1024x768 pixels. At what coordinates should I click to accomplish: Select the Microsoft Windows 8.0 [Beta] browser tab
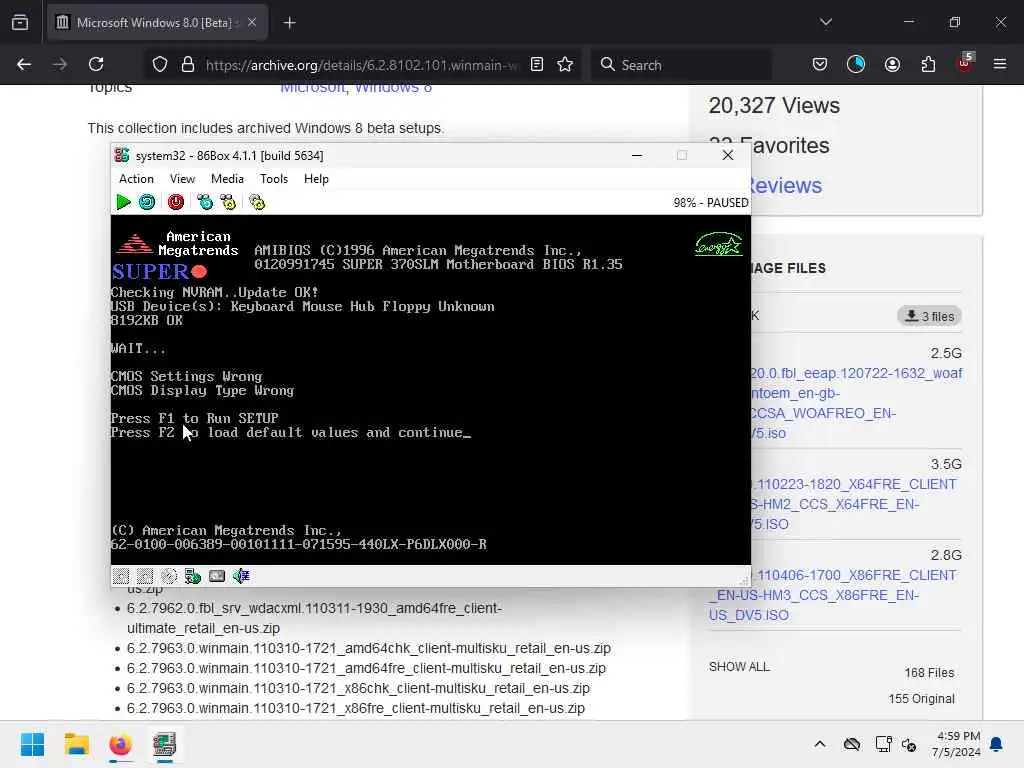click(x=155, y=23)
